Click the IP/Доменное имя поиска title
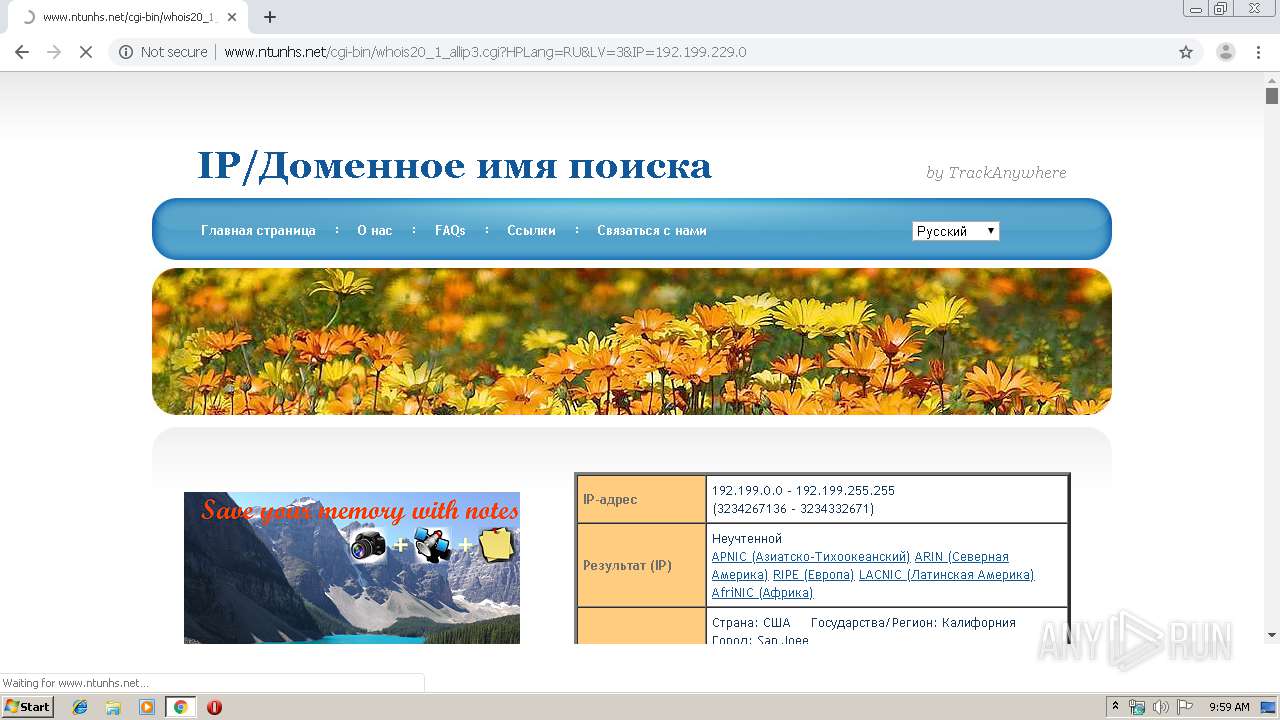The width and height of the screenshot is (1280, 720). coord(454,166)
